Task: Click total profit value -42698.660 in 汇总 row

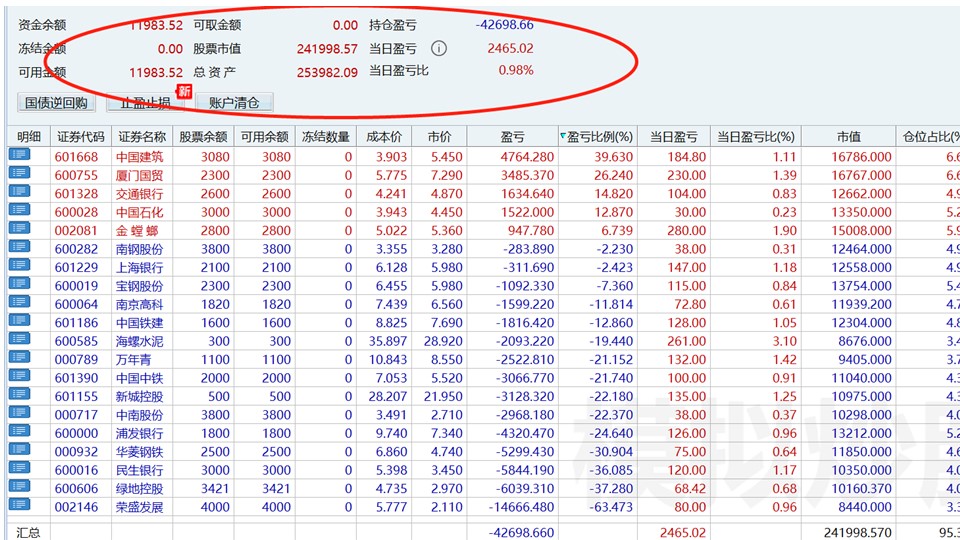Action: pyautogui.click(x=520, y=533)
